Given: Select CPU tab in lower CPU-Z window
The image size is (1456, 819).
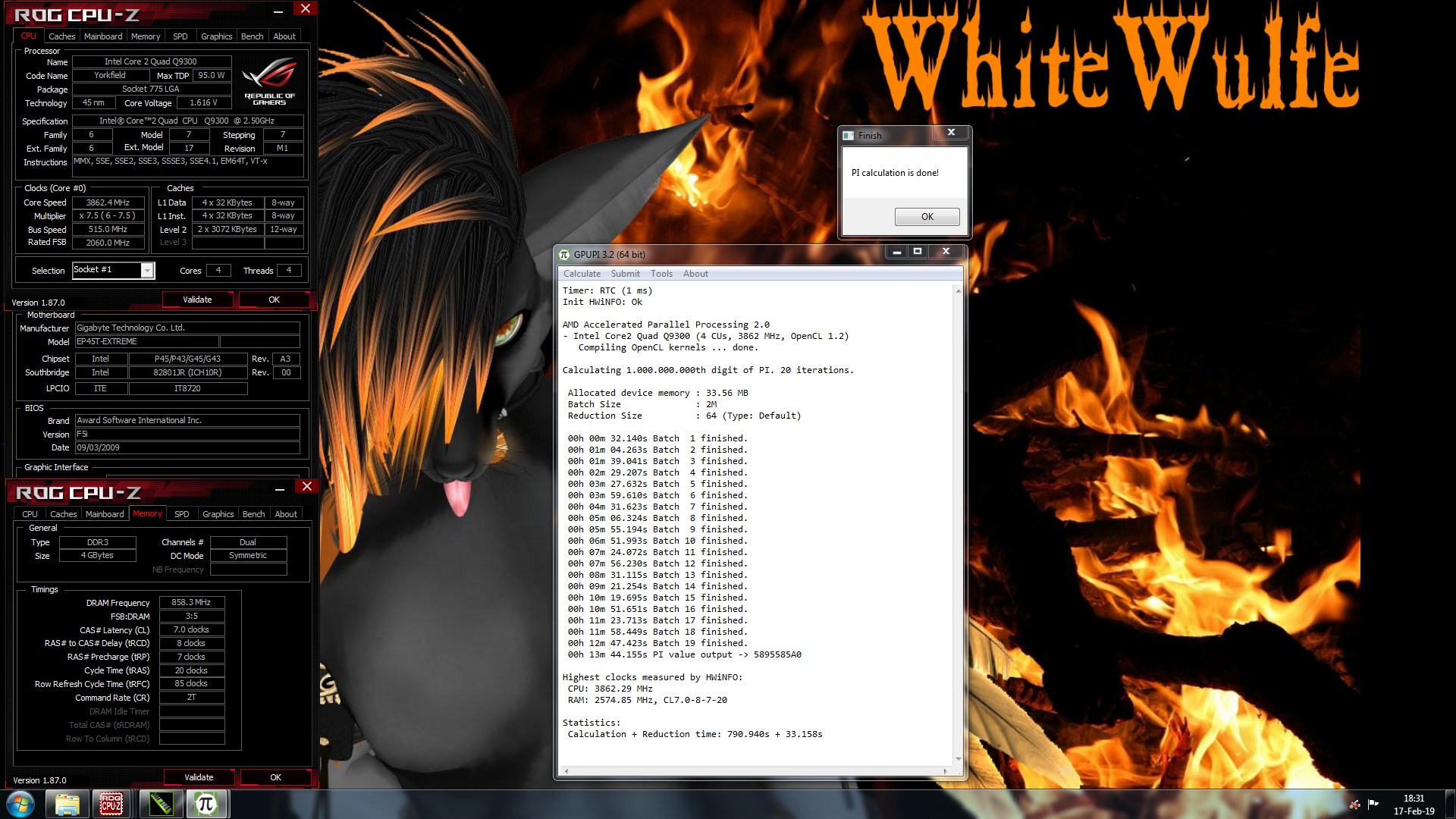Looking at the screenshot, I should pyautogui.click(x=30, y=514).
